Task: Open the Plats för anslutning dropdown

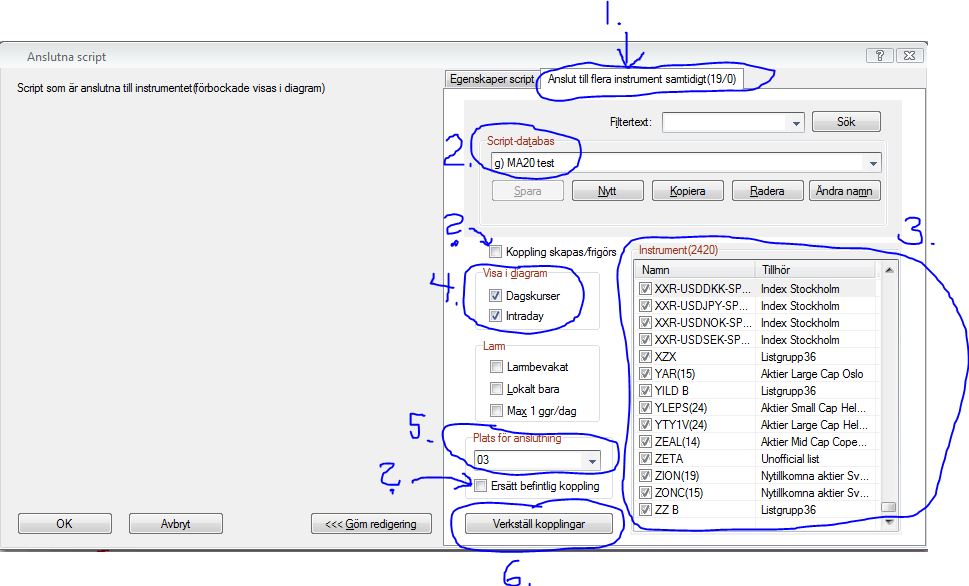Action: click(591, 460)
